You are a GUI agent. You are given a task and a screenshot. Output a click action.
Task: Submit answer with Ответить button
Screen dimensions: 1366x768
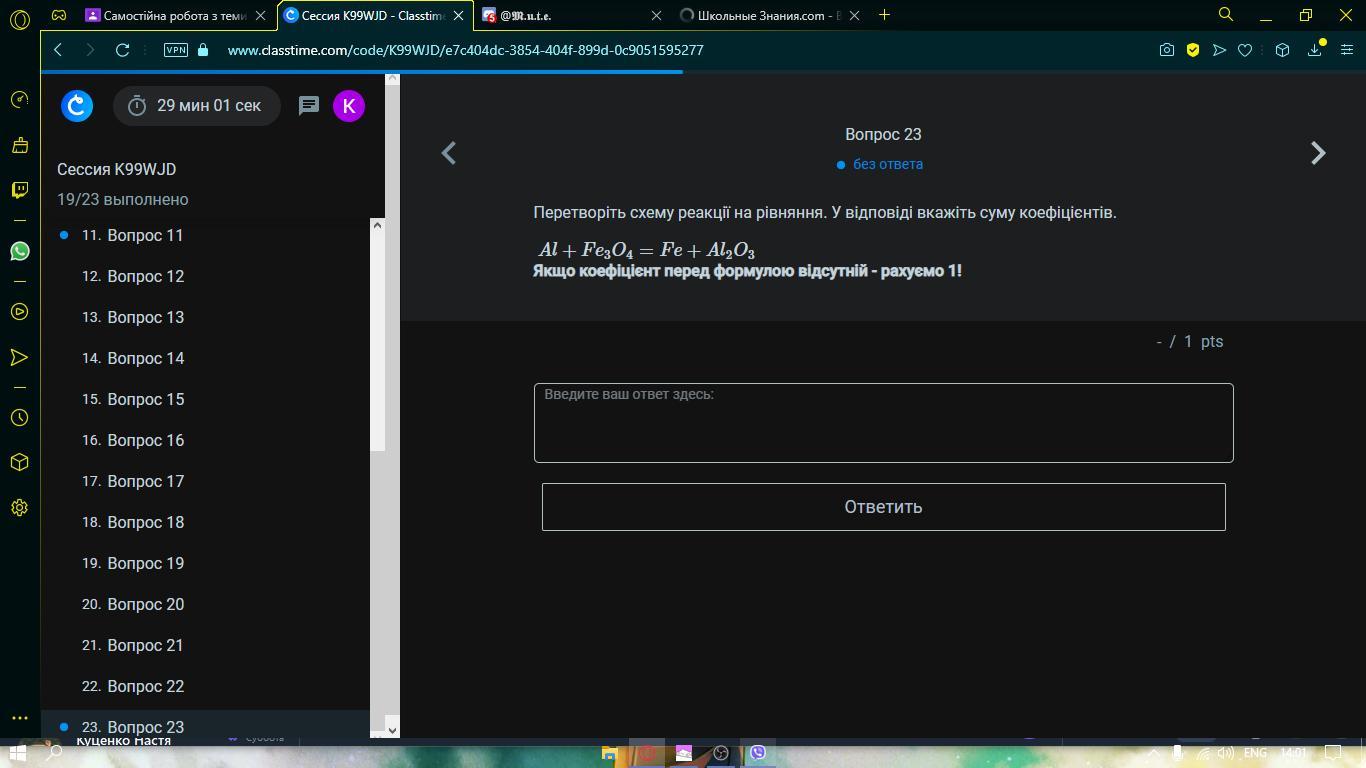884,507
